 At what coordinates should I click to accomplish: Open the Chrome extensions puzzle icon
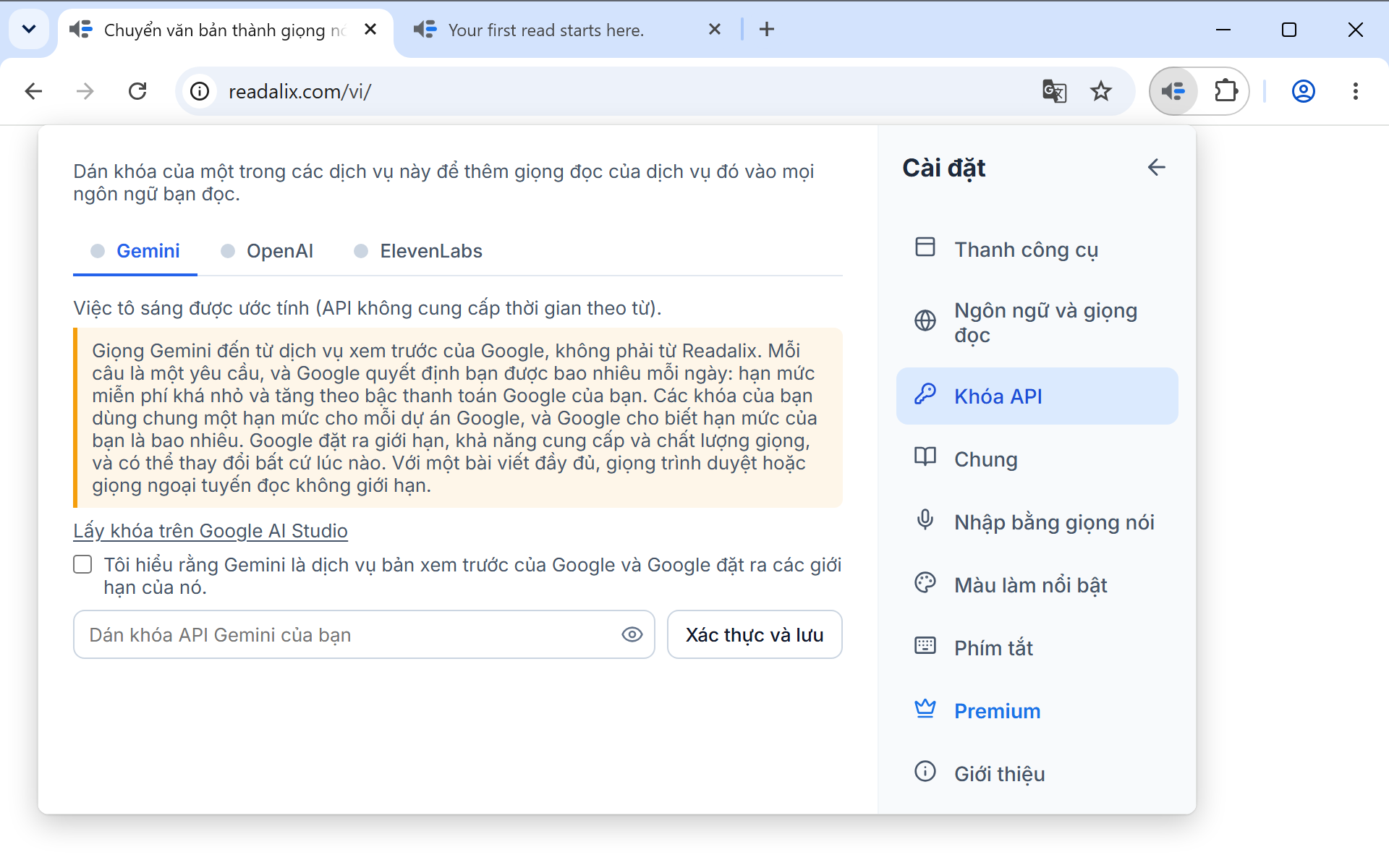coord(1226,91)
